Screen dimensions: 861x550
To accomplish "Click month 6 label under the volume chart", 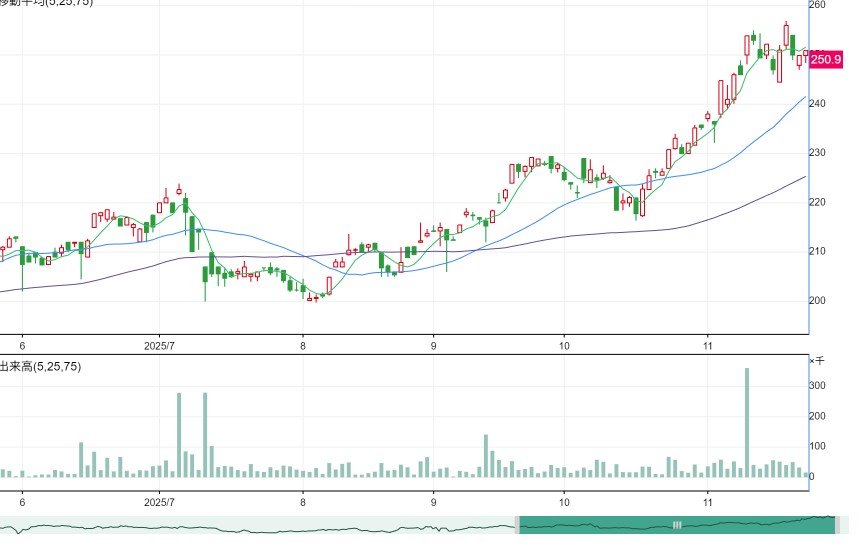I will click(x=22, y=502).
